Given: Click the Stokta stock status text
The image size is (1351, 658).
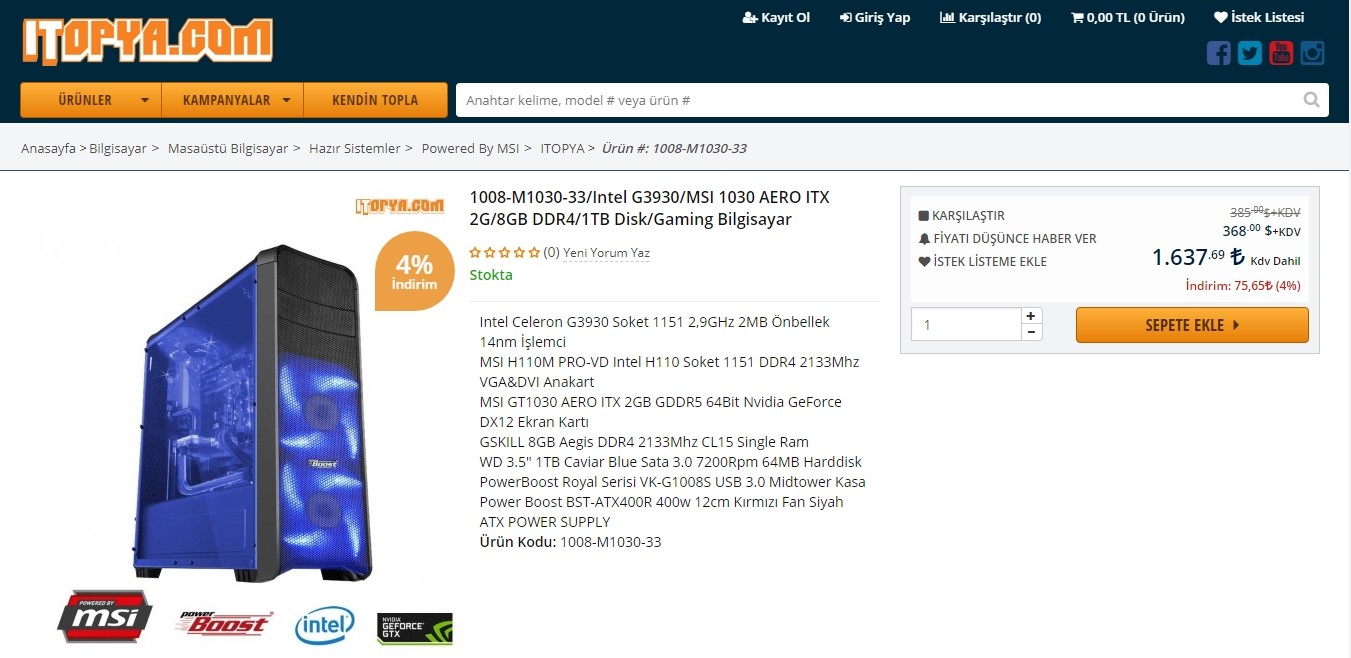Looking at the screenshot, I should click(x=491, y=275).
